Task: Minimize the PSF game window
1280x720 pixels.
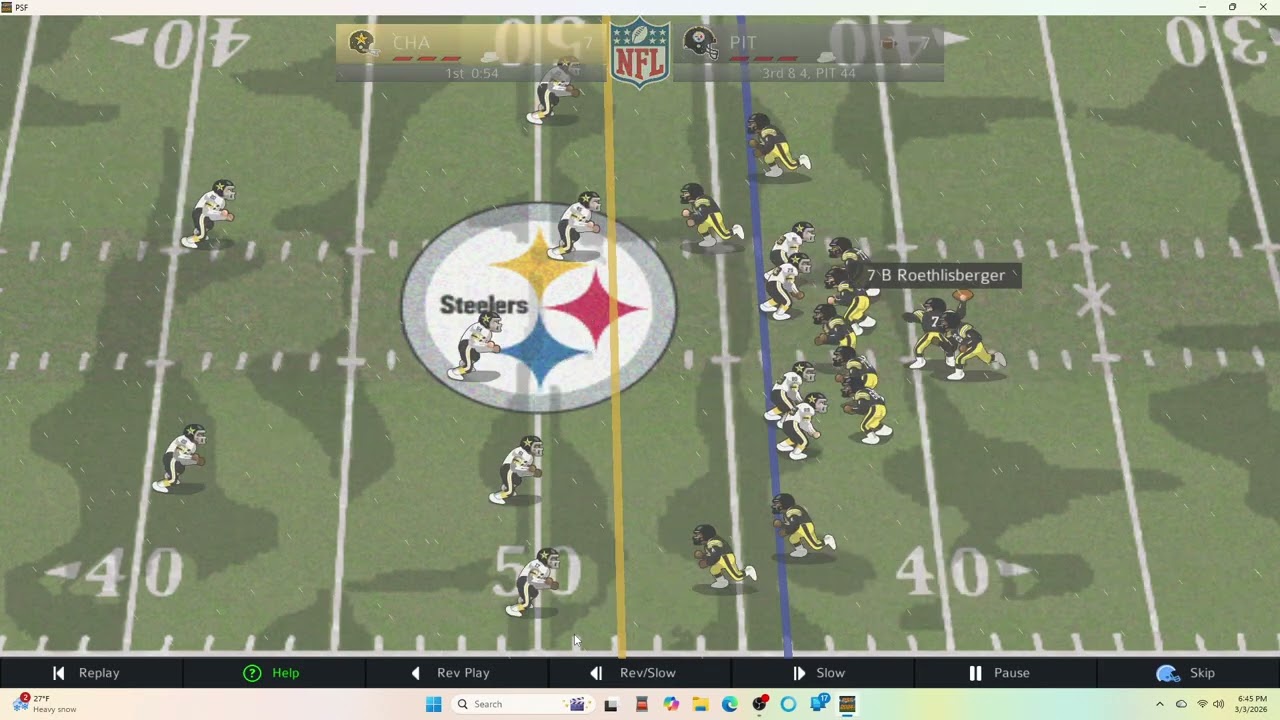Action: point(1202,7)
